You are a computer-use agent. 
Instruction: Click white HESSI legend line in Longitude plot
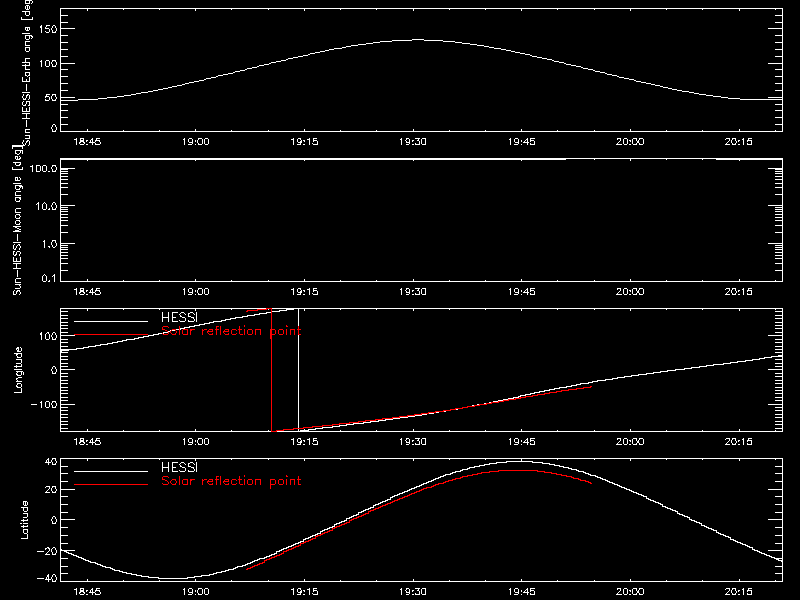click(111, 321)
